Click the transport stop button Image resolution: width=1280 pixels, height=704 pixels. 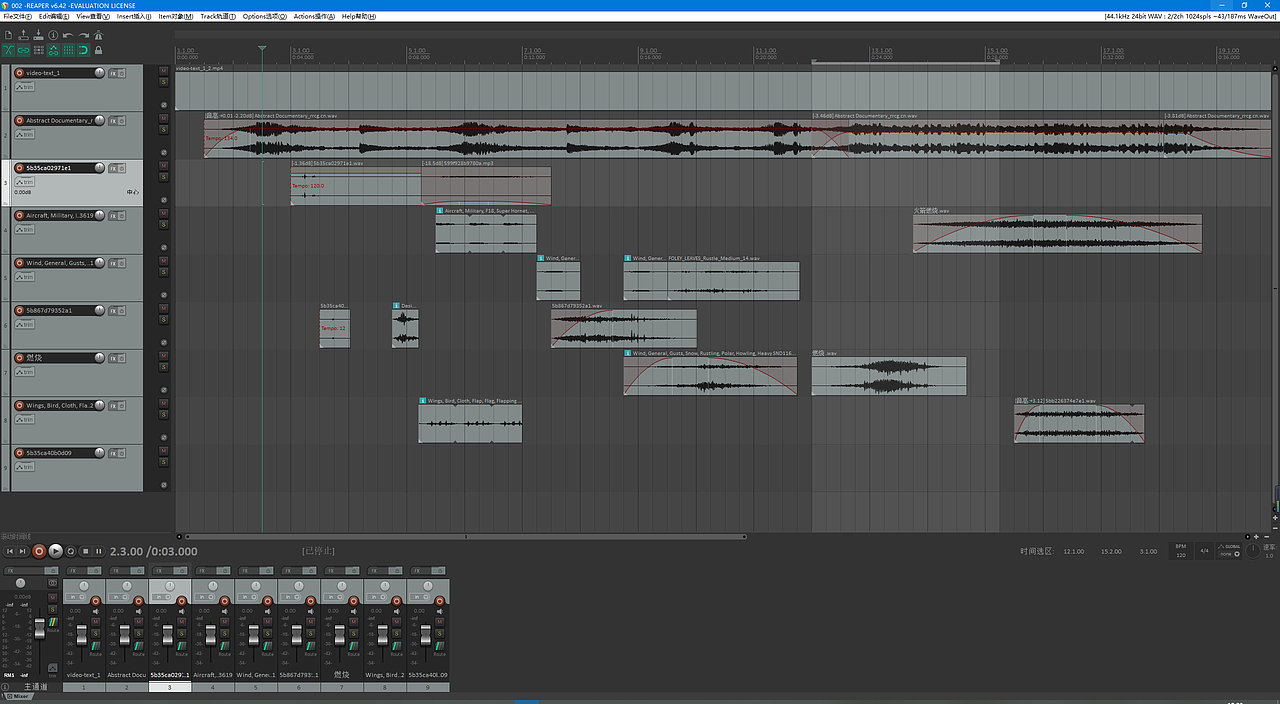click(86, 551)
